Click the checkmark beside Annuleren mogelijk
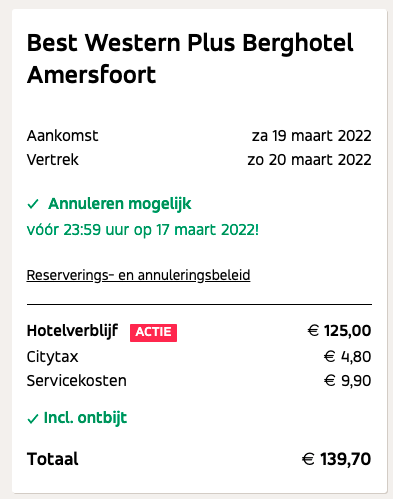 tap(33, 204)
